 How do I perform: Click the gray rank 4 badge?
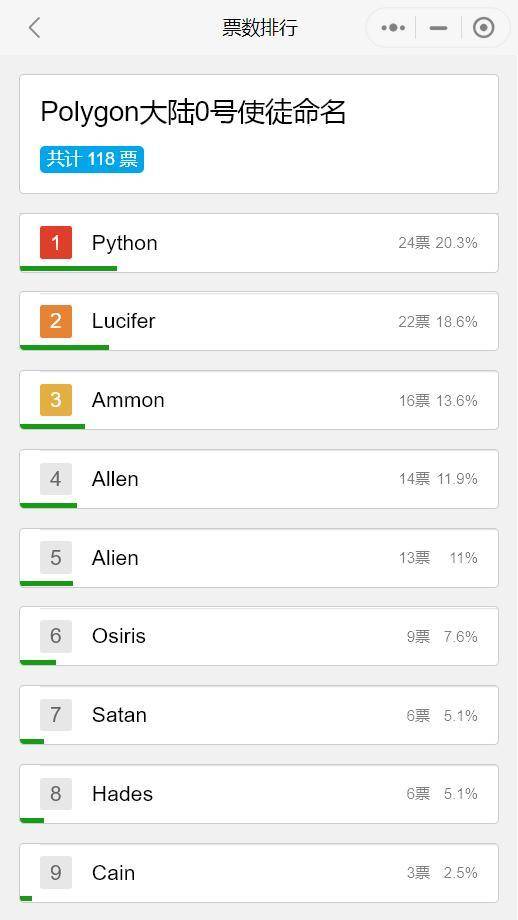[x=56, y=479]
